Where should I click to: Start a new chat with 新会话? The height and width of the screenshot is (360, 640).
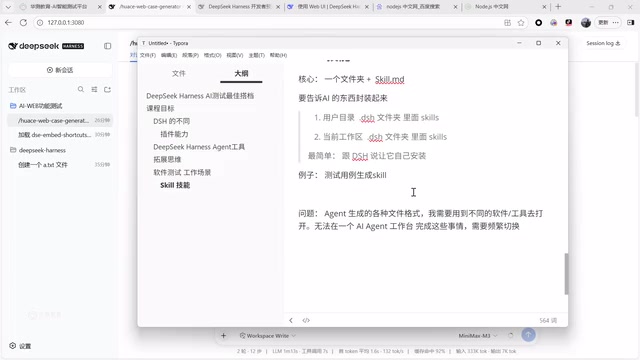tap(60, 70)
